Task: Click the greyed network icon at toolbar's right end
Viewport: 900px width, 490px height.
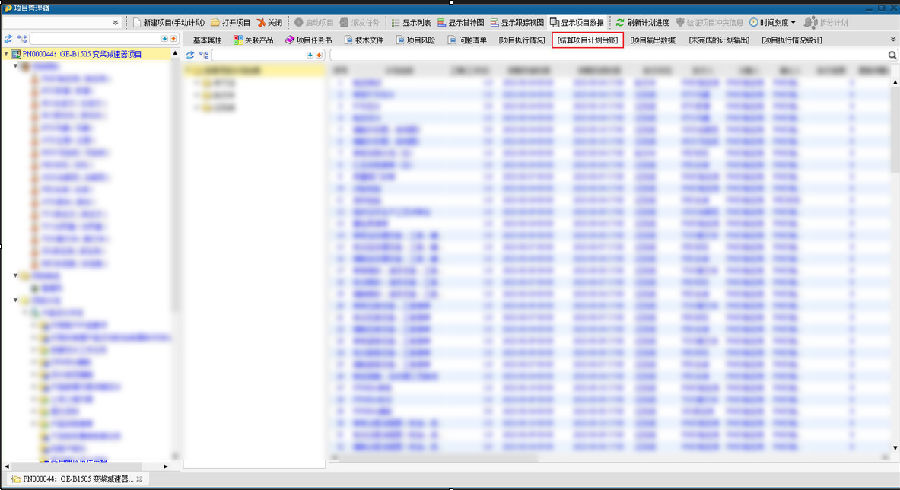Action: (x=810, y=22)
